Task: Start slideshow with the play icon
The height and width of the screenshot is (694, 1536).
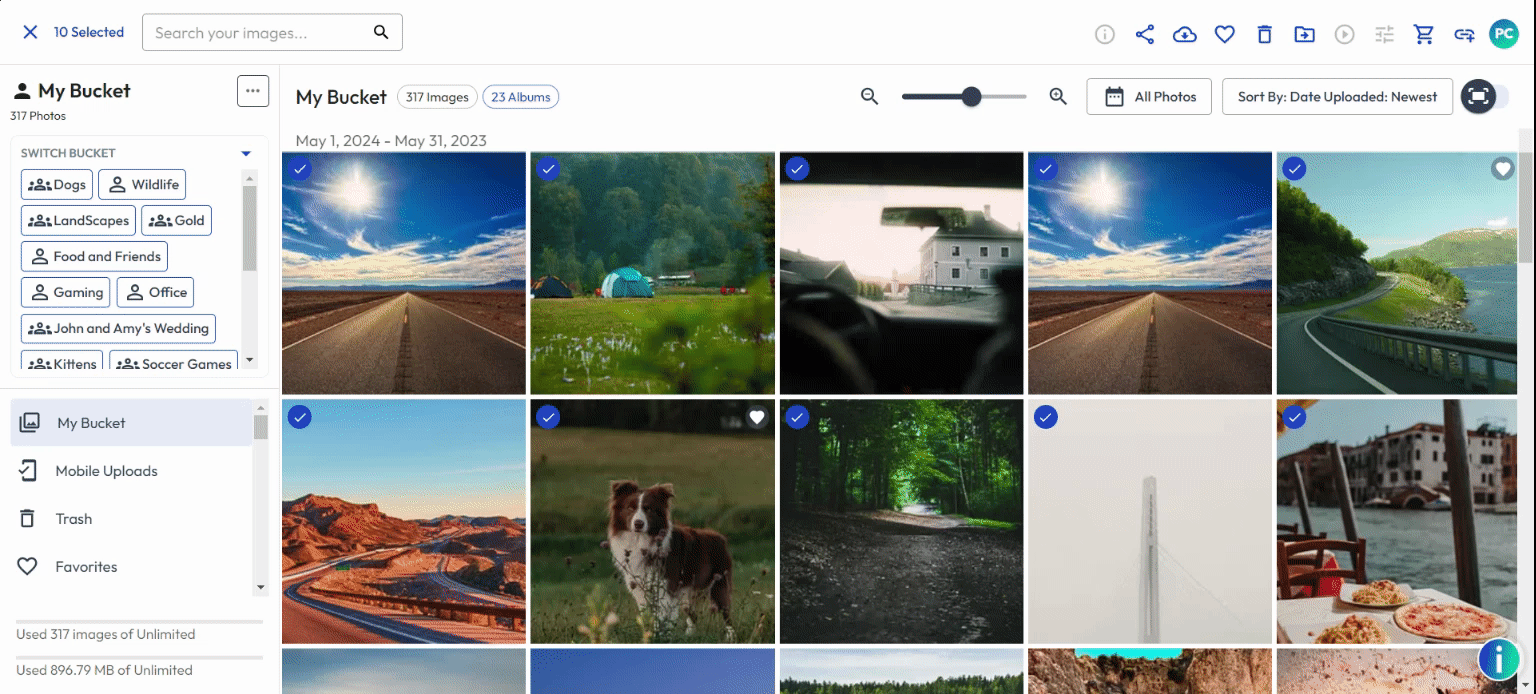Action: click(1345, 34)
